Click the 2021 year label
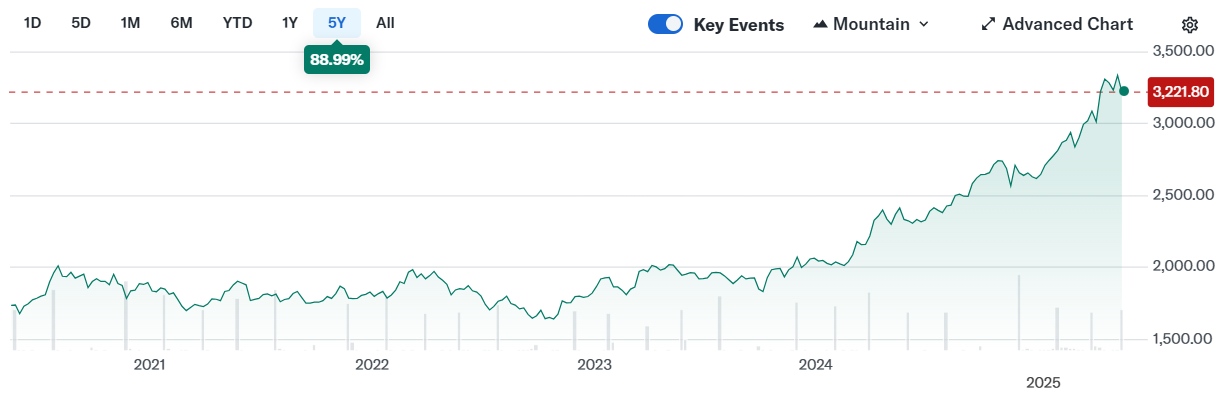1223x400 pixels. pos(149,365)
